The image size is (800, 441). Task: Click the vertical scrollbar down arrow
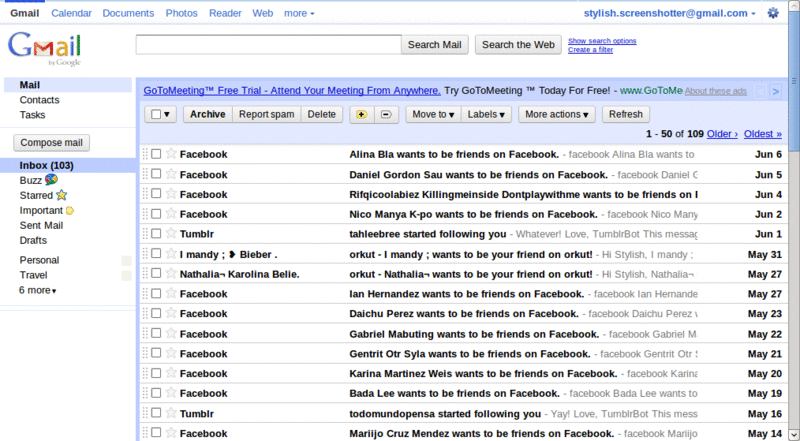(793, 434)
